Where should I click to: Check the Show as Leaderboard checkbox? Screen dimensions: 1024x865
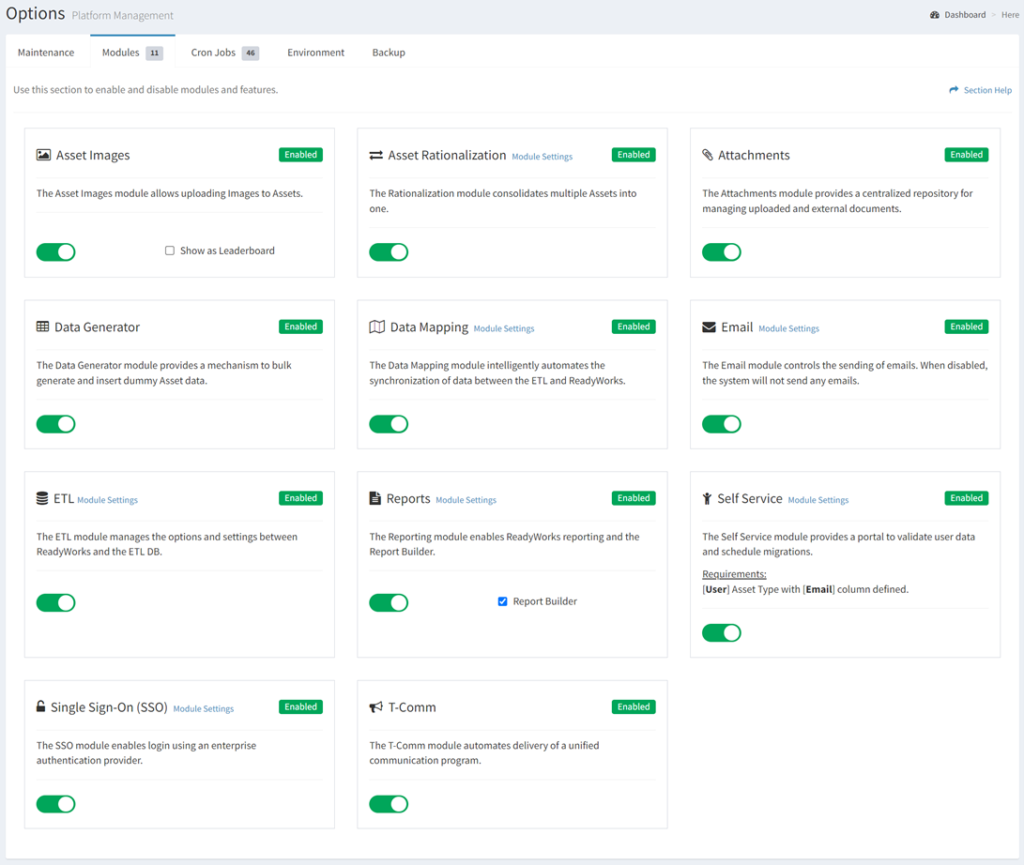click(x=170, y=251)
